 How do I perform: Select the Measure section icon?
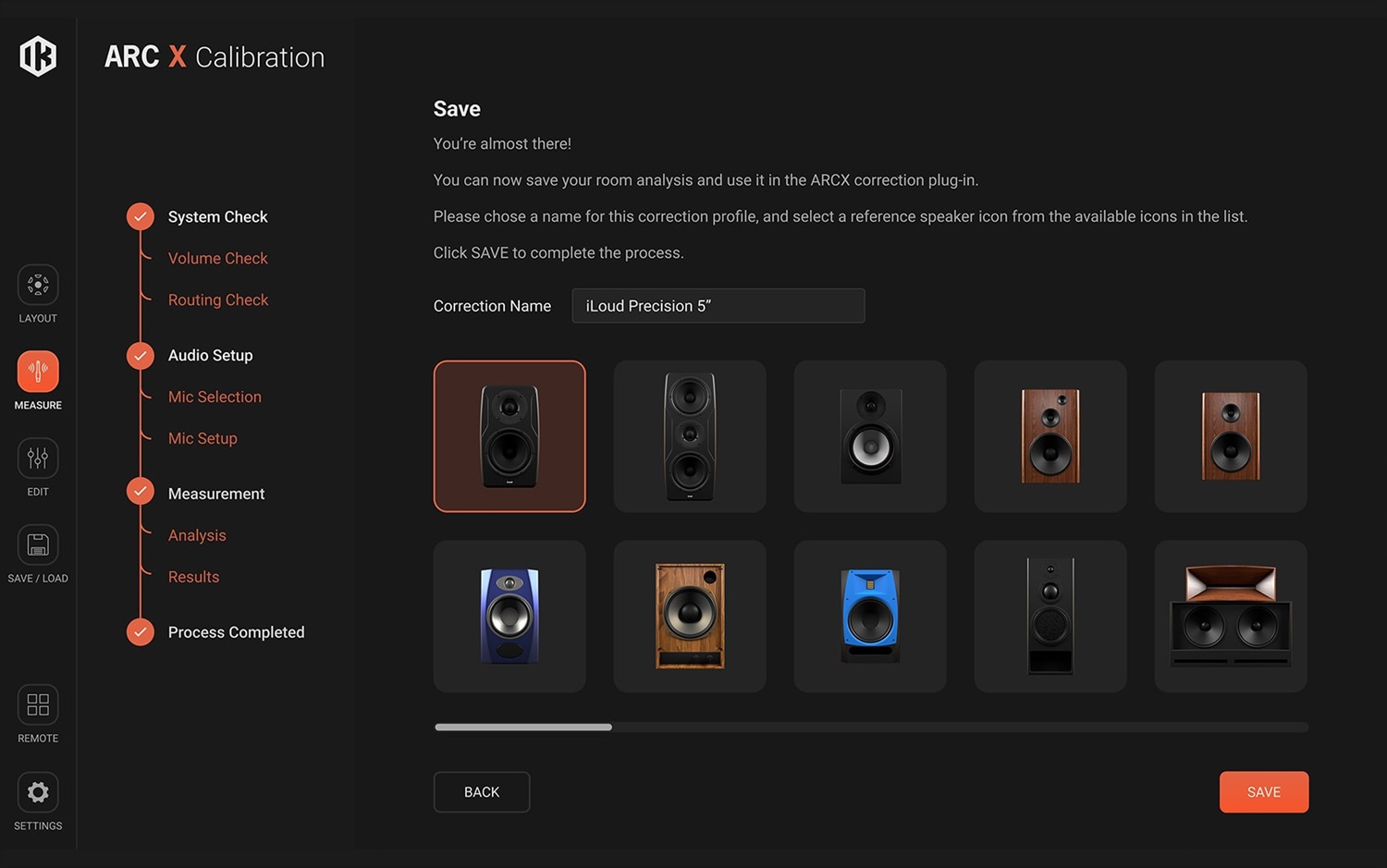click(37, 373)
